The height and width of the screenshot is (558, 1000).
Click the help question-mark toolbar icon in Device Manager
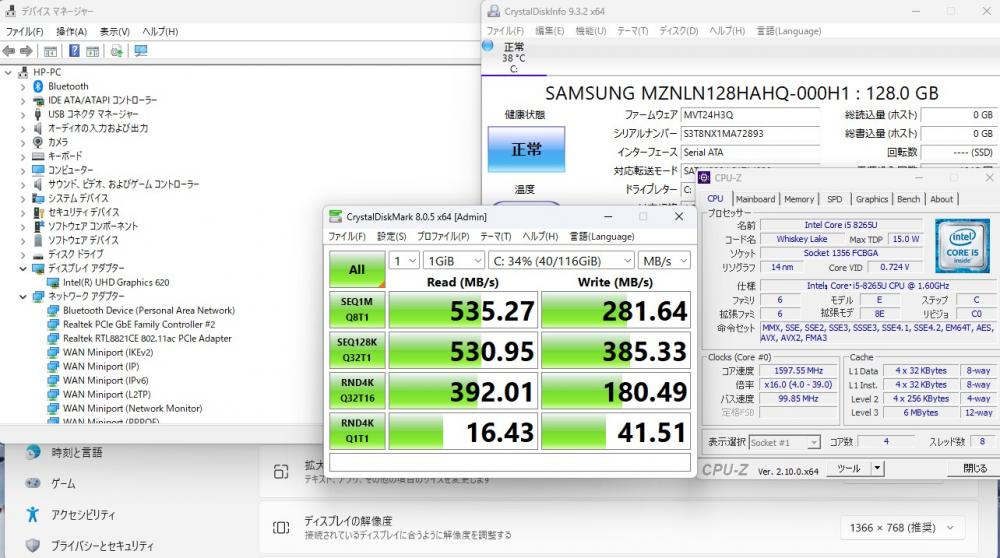(75, 51)
